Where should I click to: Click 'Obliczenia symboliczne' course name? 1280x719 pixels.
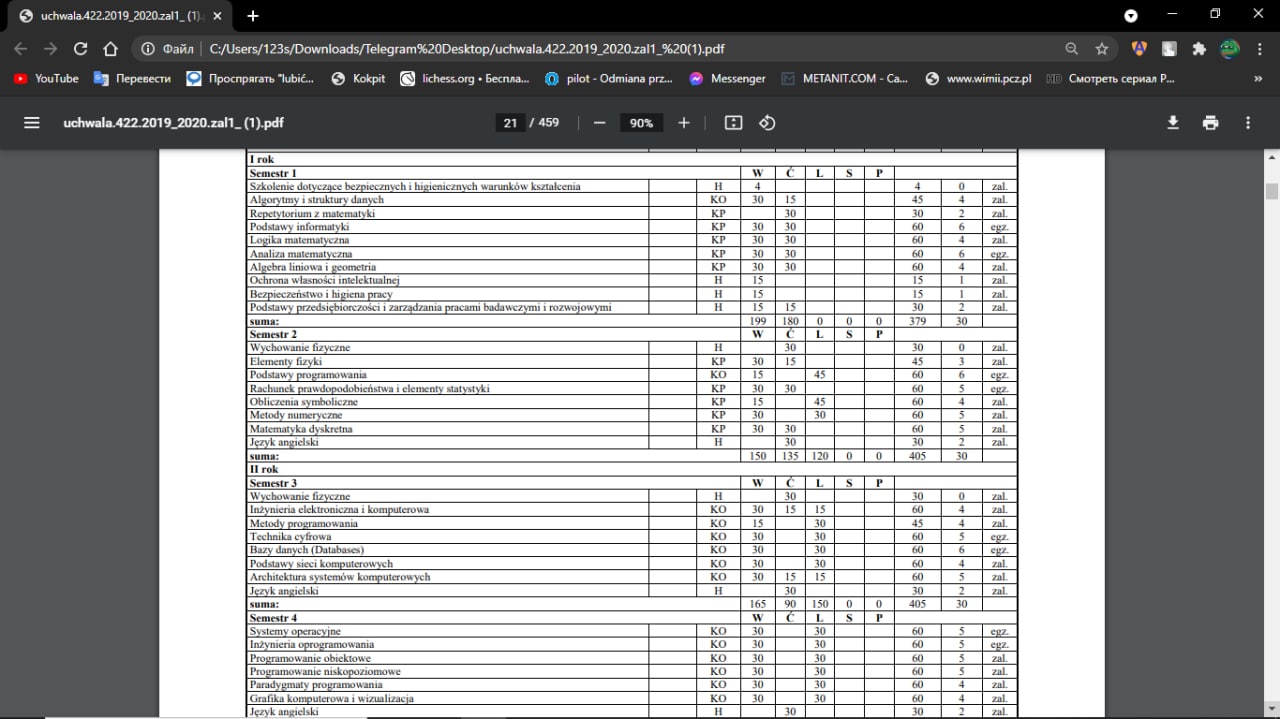pyautogui.click(x=303, y=402)
